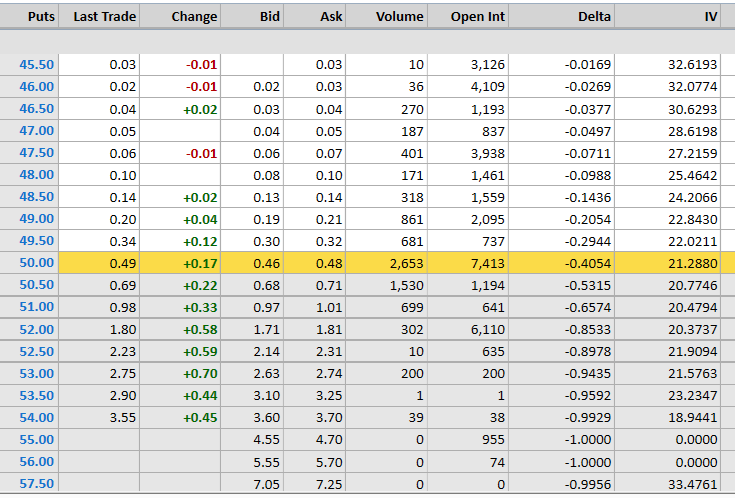This screenshot has width=735, height=498.
Task: Click delta value -0.0269
Action: point(588,86)
